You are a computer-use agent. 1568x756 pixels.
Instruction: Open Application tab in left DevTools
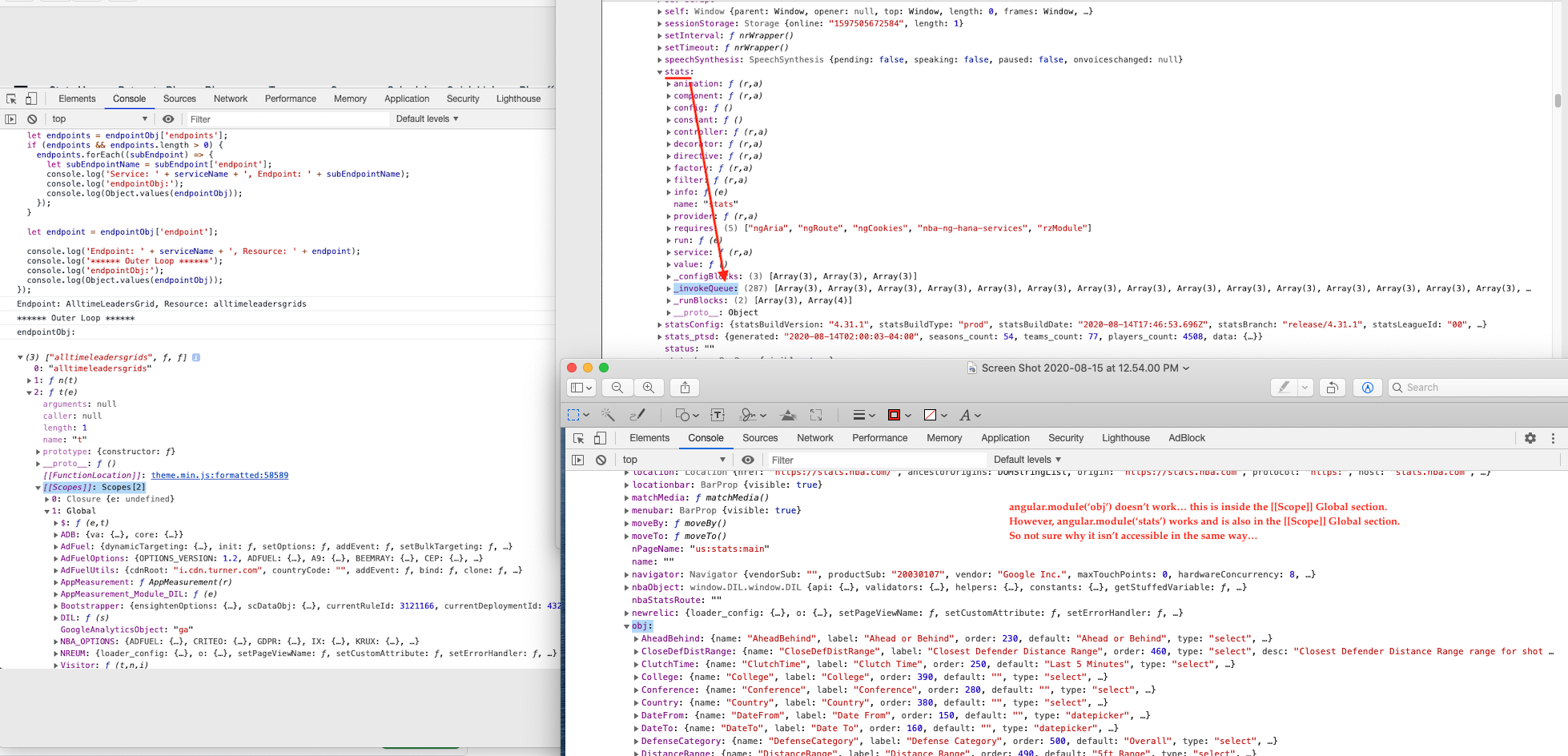point(407,99)
